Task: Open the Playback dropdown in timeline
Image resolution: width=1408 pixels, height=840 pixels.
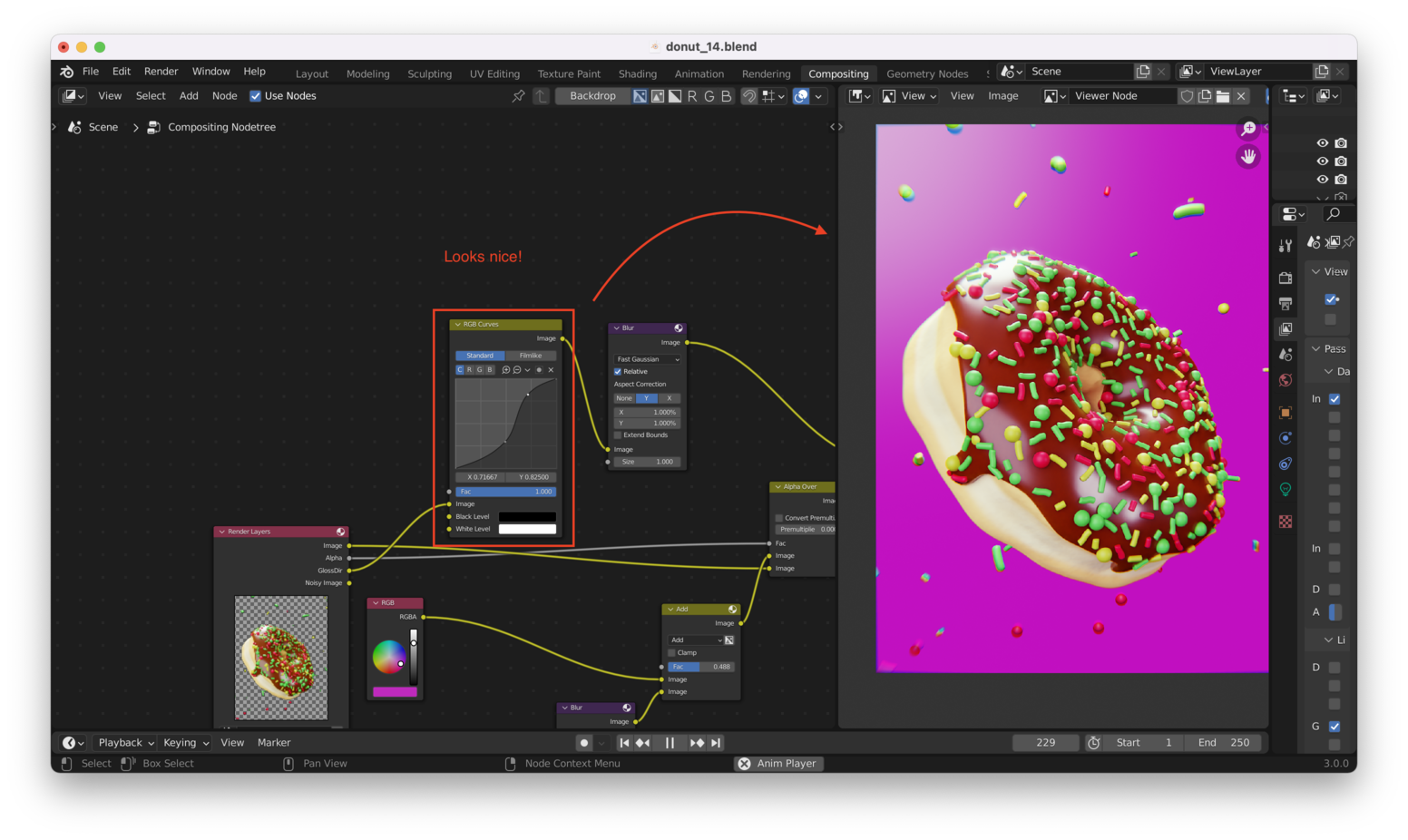Action: point(125,743)
